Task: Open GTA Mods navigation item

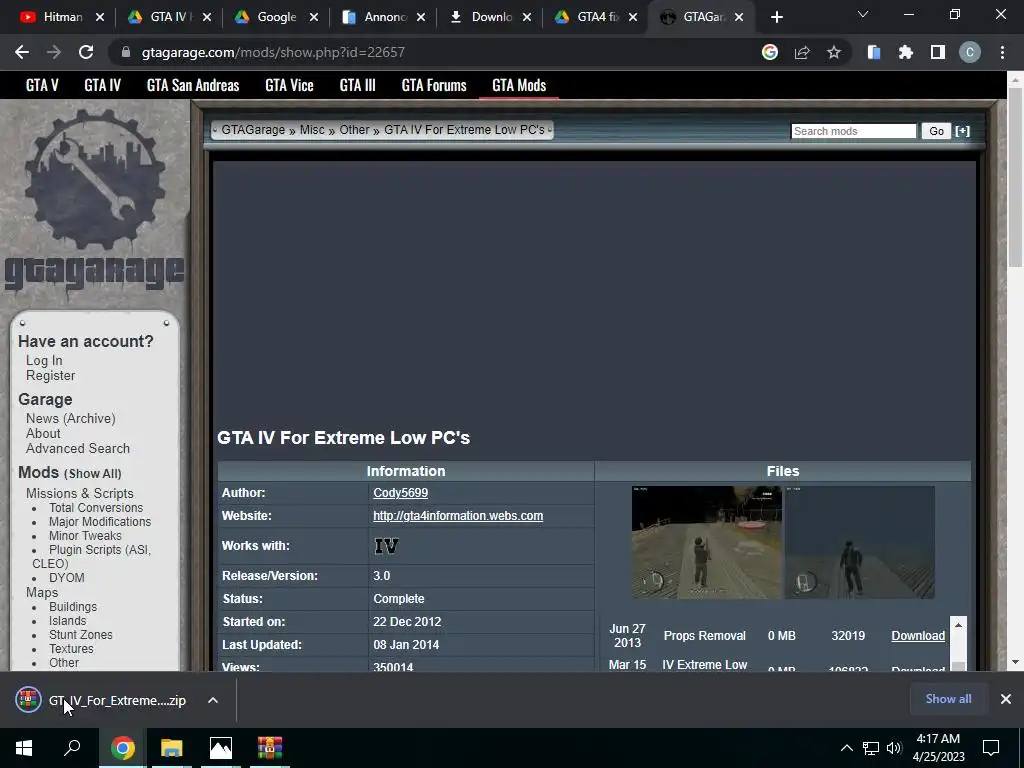Action: (519, 86)
